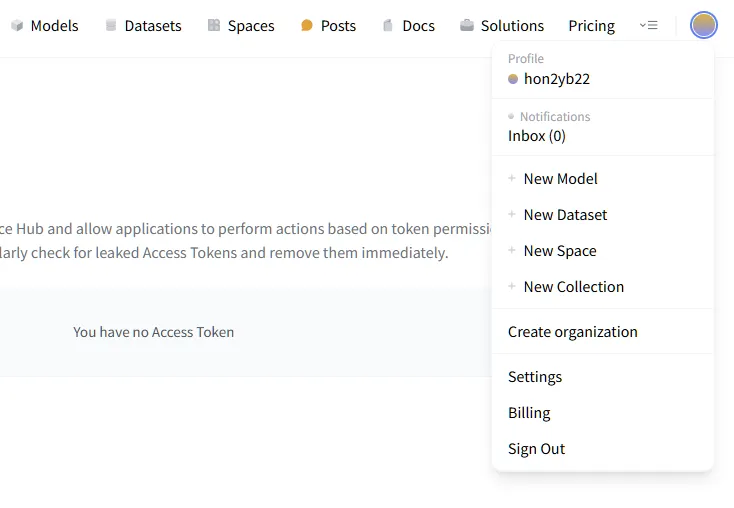
Task: Click the Spaces grid icon
Action: click(x=214, y=25)
